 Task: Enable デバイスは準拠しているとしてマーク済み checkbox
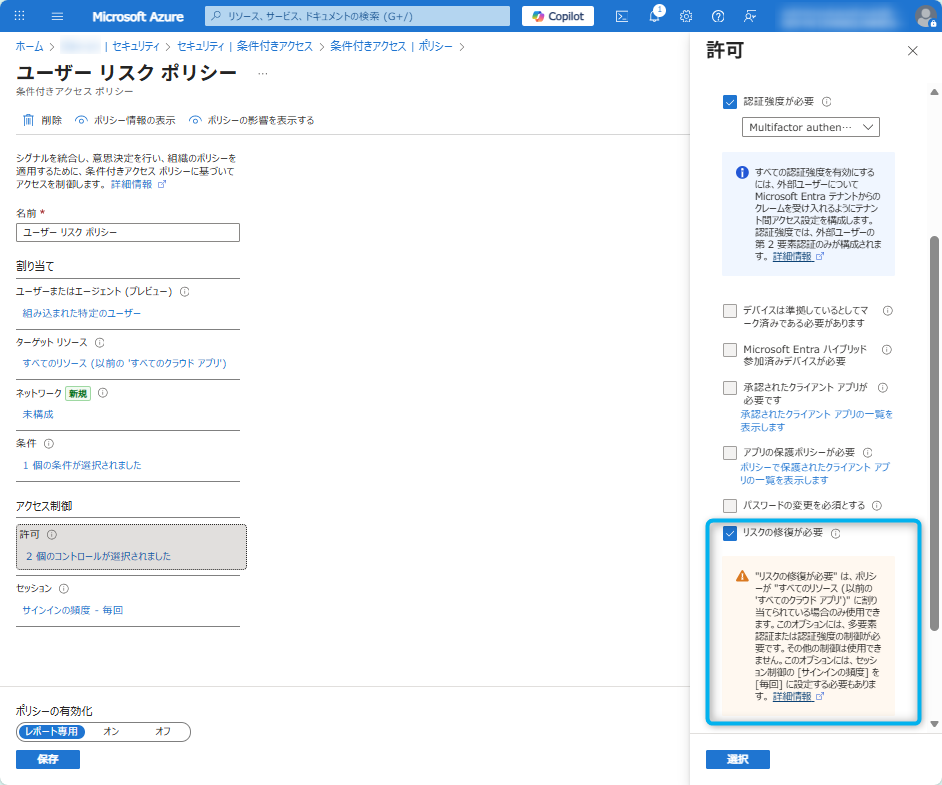tap(730, 312)
